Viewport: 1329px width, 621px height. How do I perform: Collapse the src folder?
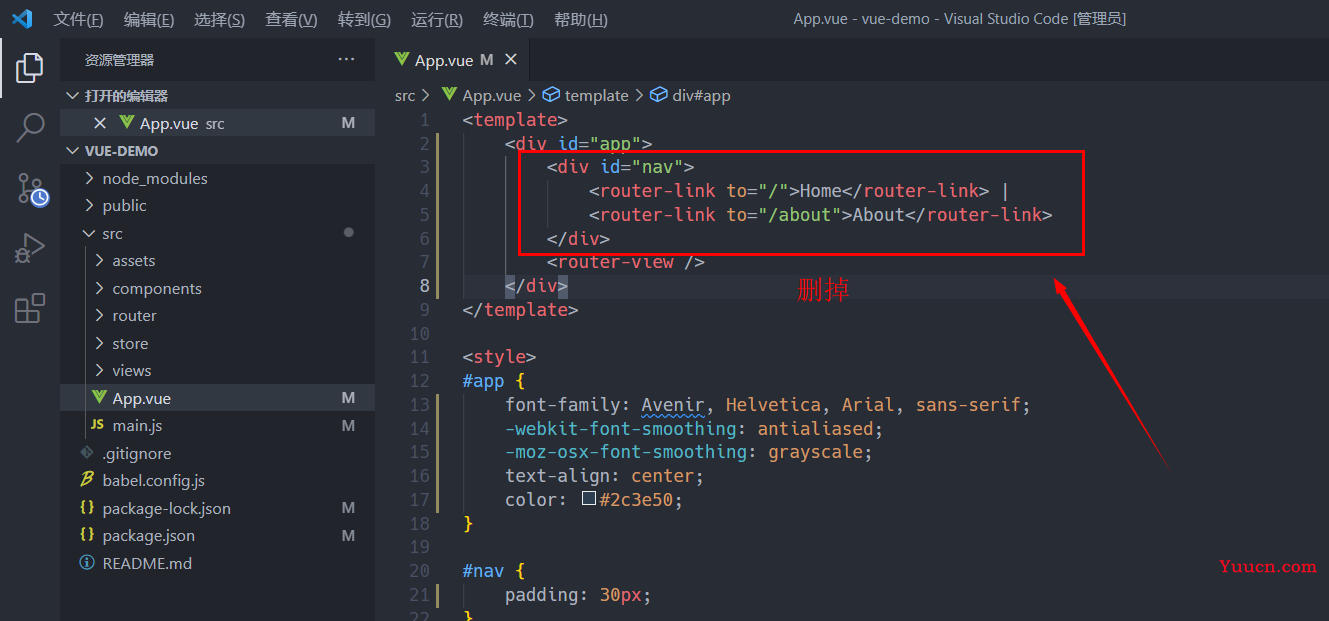pos(217,233)
